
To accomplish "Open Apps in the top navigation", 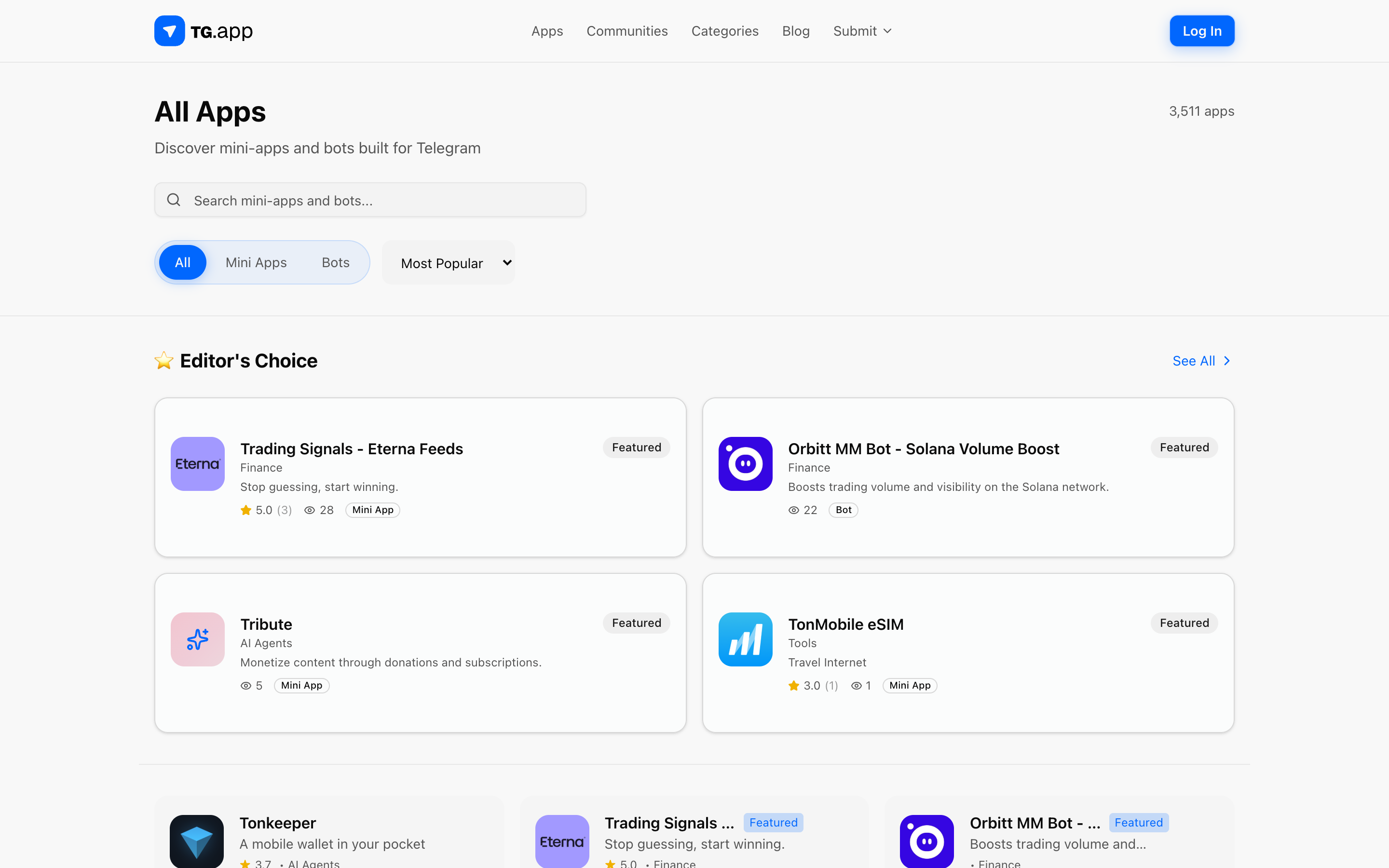I will [x=547, y=31].
